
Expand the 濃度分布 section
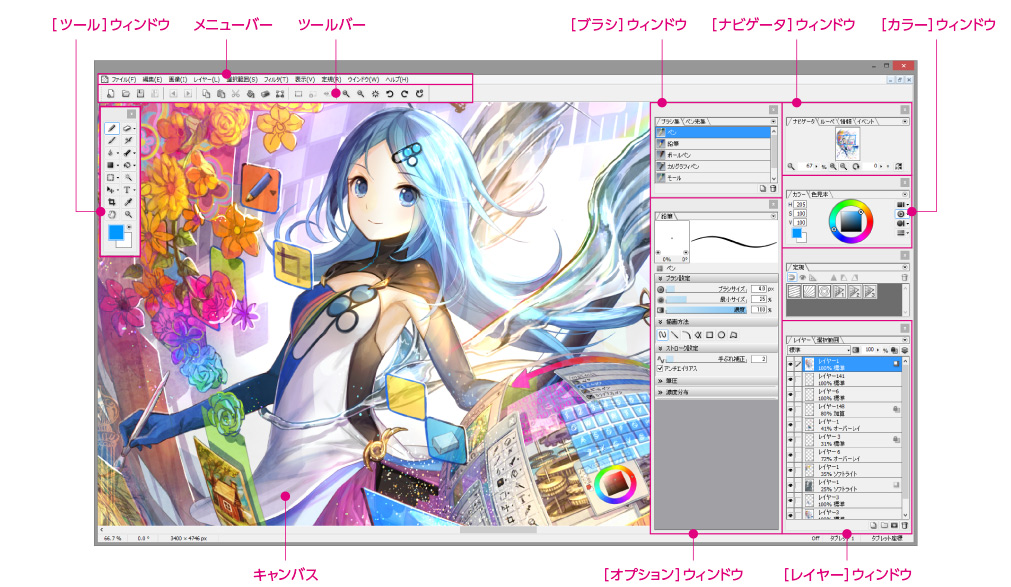(660, 392)
